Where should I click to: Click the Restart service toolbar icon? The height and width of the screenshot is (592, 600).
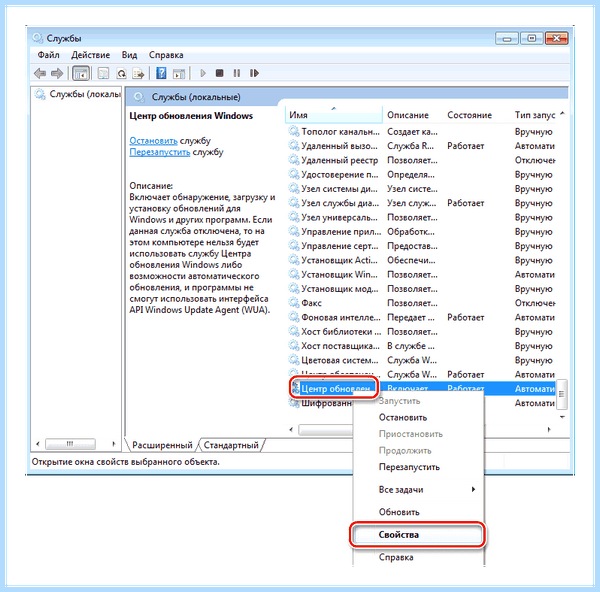pos(254,73)
